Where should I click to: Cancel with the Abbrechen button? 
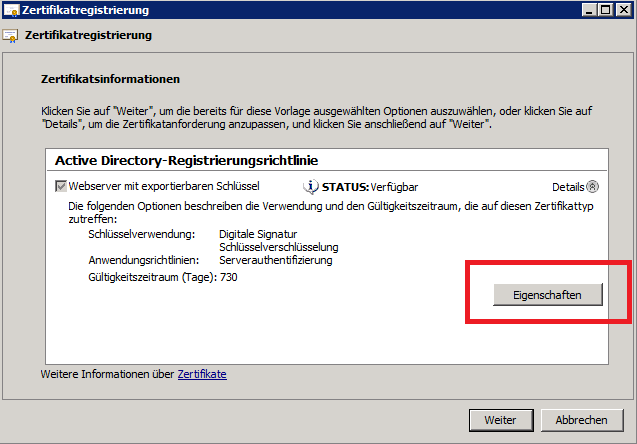point(581,420)
